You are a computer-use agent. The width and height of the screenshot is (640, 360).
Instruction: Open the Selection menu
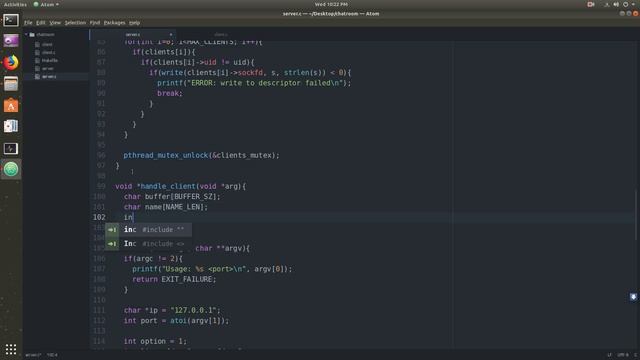75,23
